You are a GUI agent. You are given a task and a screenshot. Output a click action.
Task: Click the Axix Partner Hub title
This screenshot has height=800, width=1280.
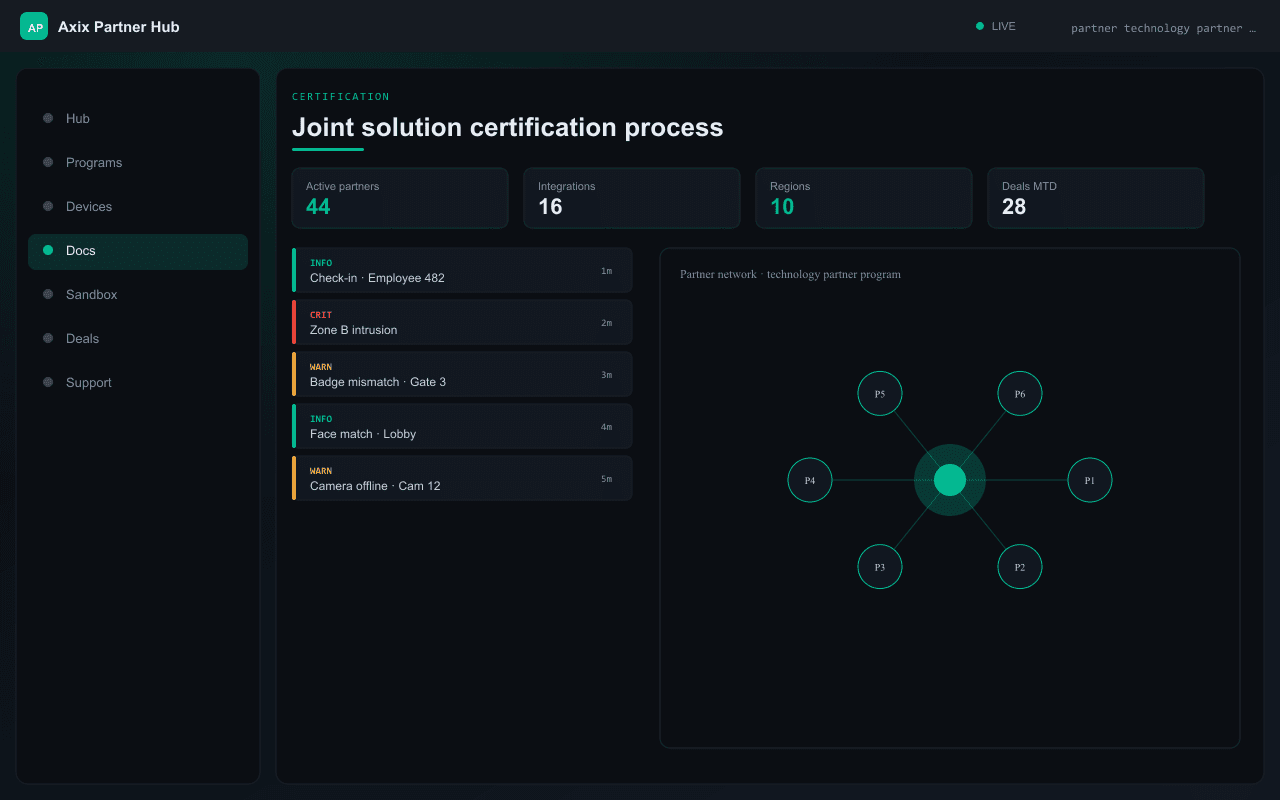point(119,27)
